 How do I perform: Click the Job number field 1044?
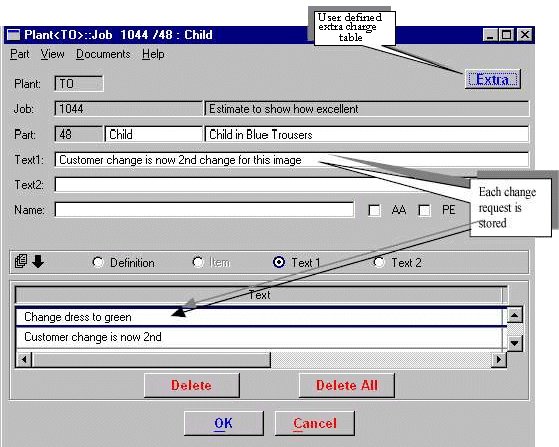point(128,109)
